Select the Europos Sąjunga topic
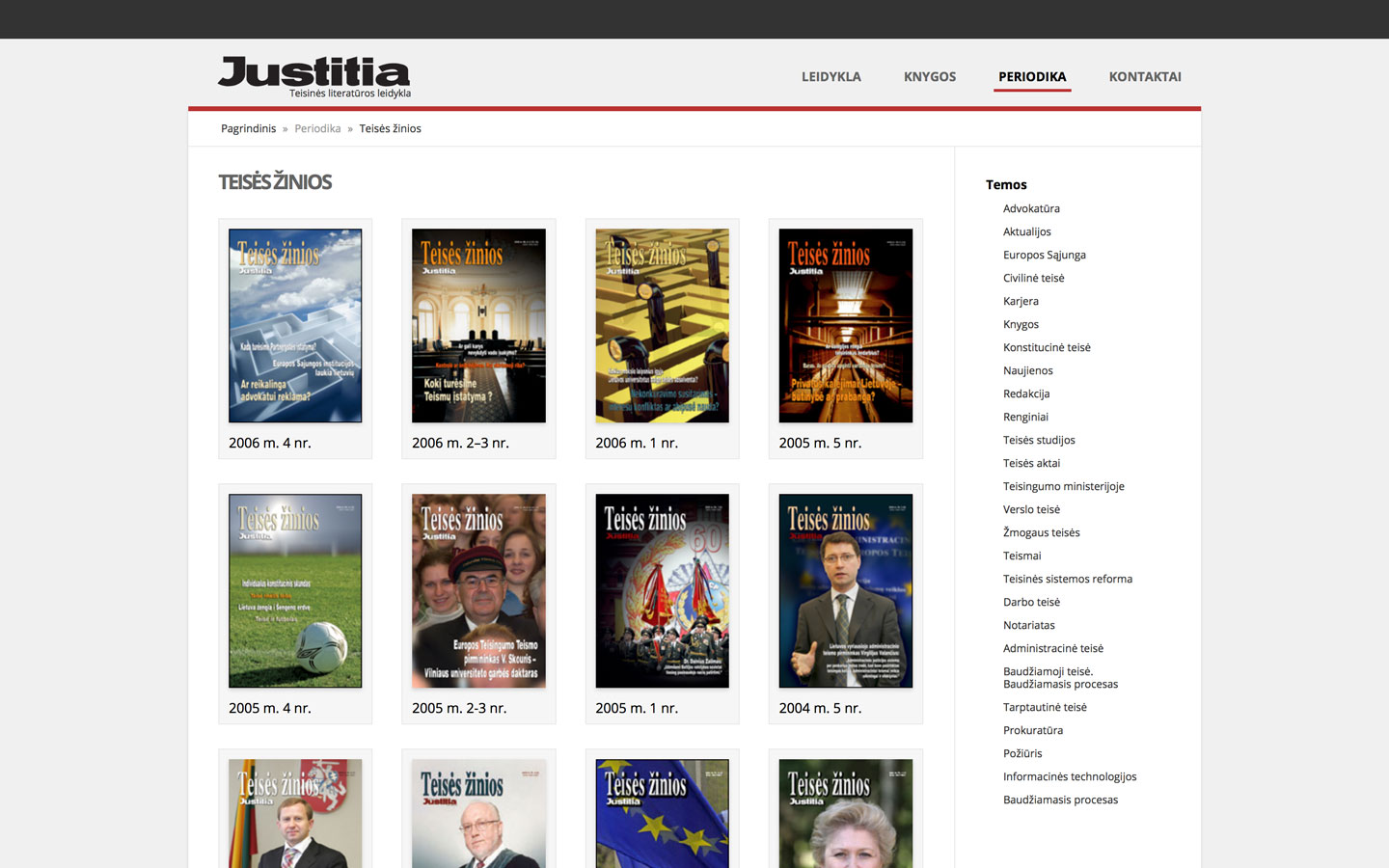The image size is (1389, 868). (x=1045, y=255)
